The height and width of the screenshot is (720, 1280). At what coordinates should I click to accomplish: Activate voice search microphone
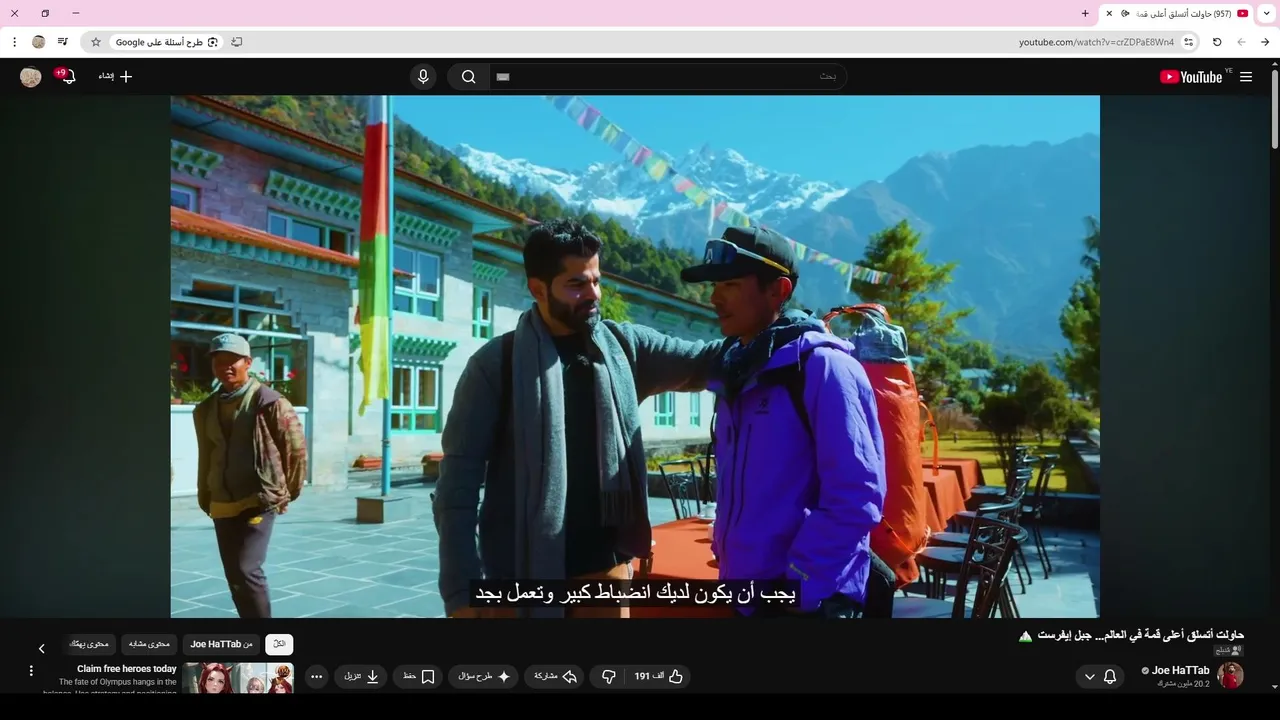pos(423,77)
